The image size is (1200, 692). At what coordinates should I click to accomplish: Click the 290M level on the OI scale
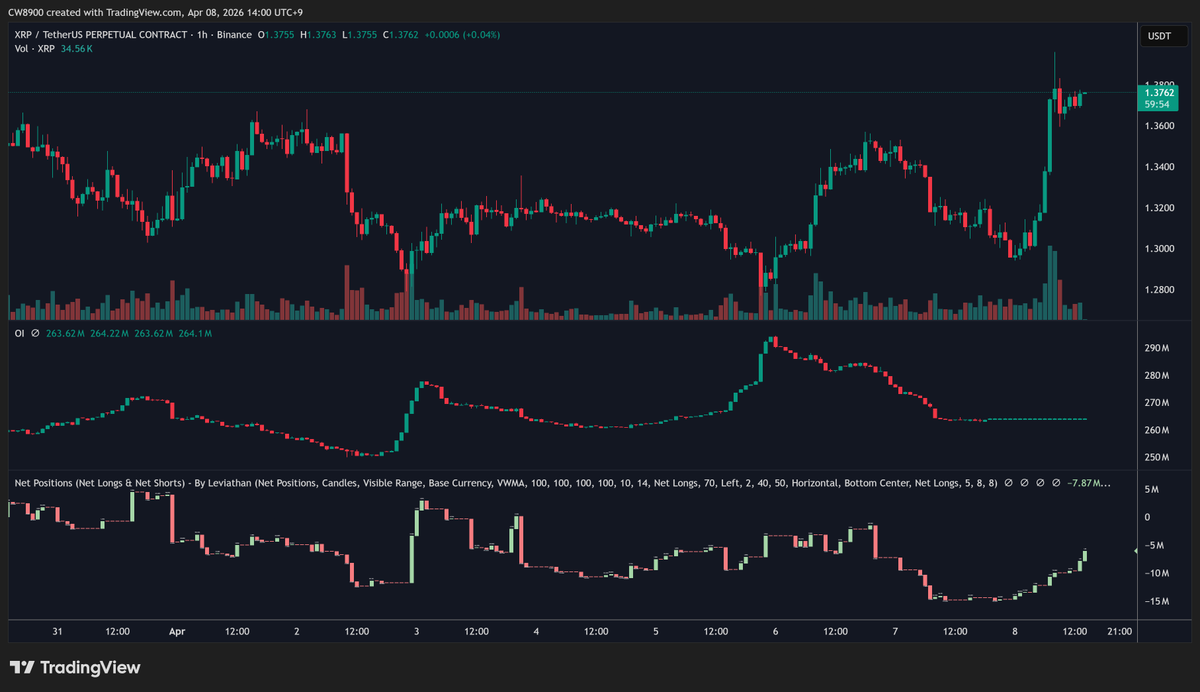pyautogui.click(x=1156, y=348)
